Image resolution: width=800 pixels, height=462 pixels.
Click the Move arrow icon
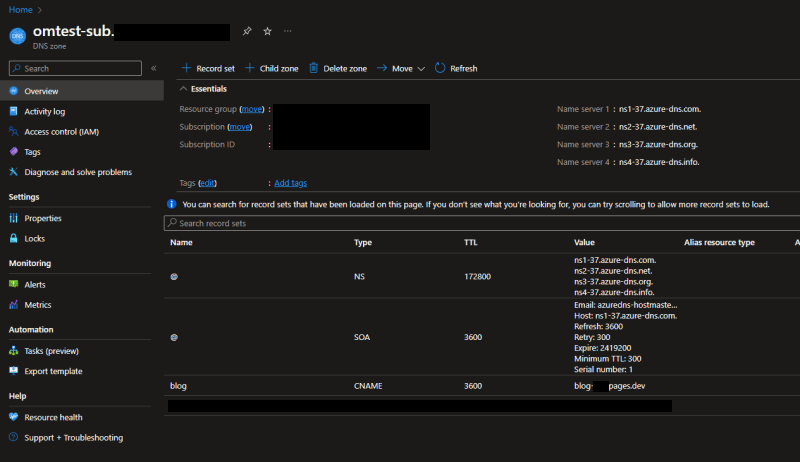[382, 68]
